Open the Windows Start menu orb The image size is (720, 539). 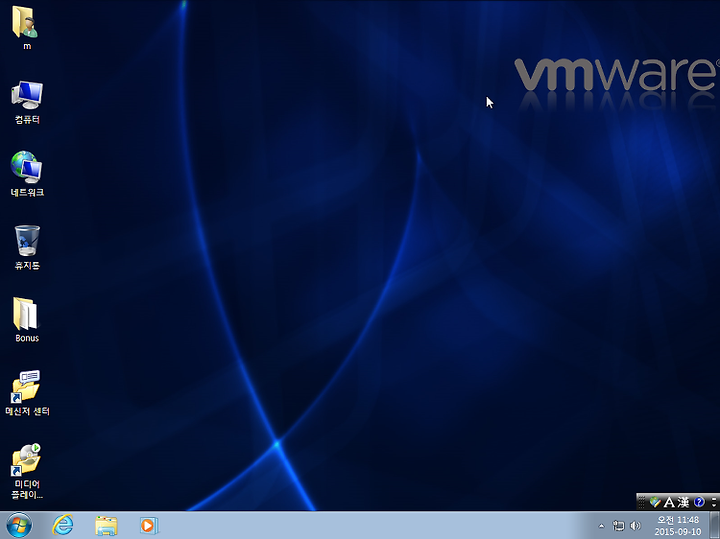pyautogui.click(x=19, y=525)
